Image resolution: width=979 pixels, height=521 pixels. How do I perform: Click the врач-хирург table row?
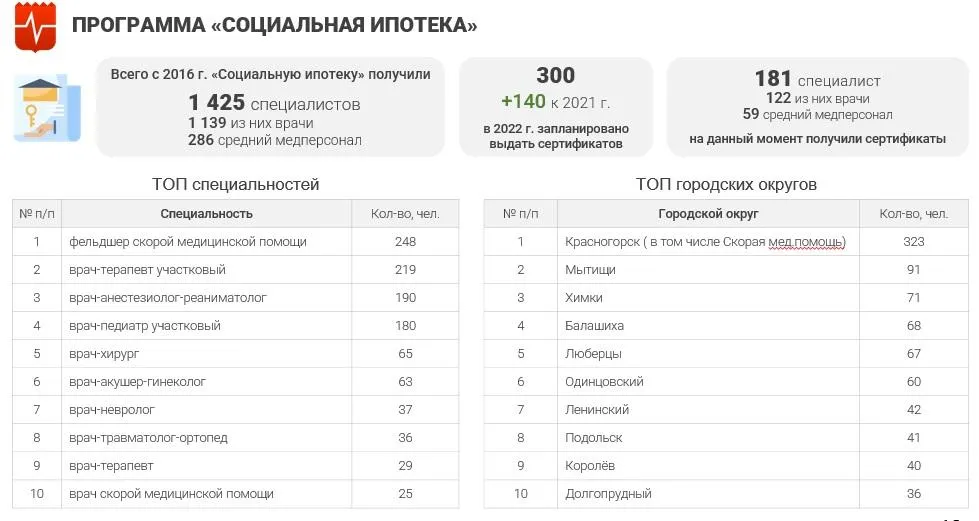click(x=235, y=354)
